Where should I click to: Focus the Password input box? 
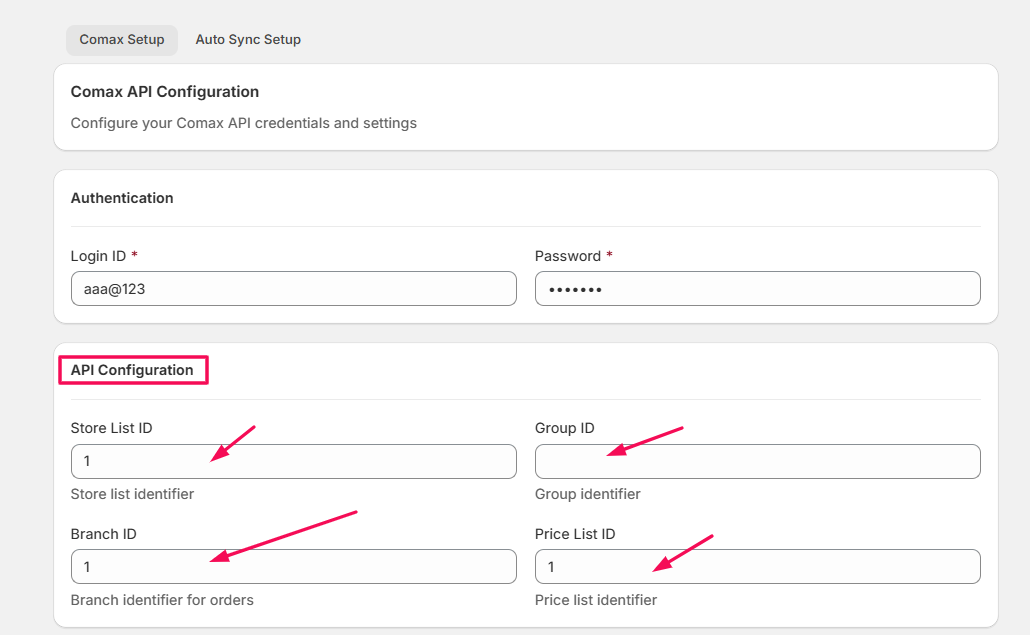click(757, 289)
